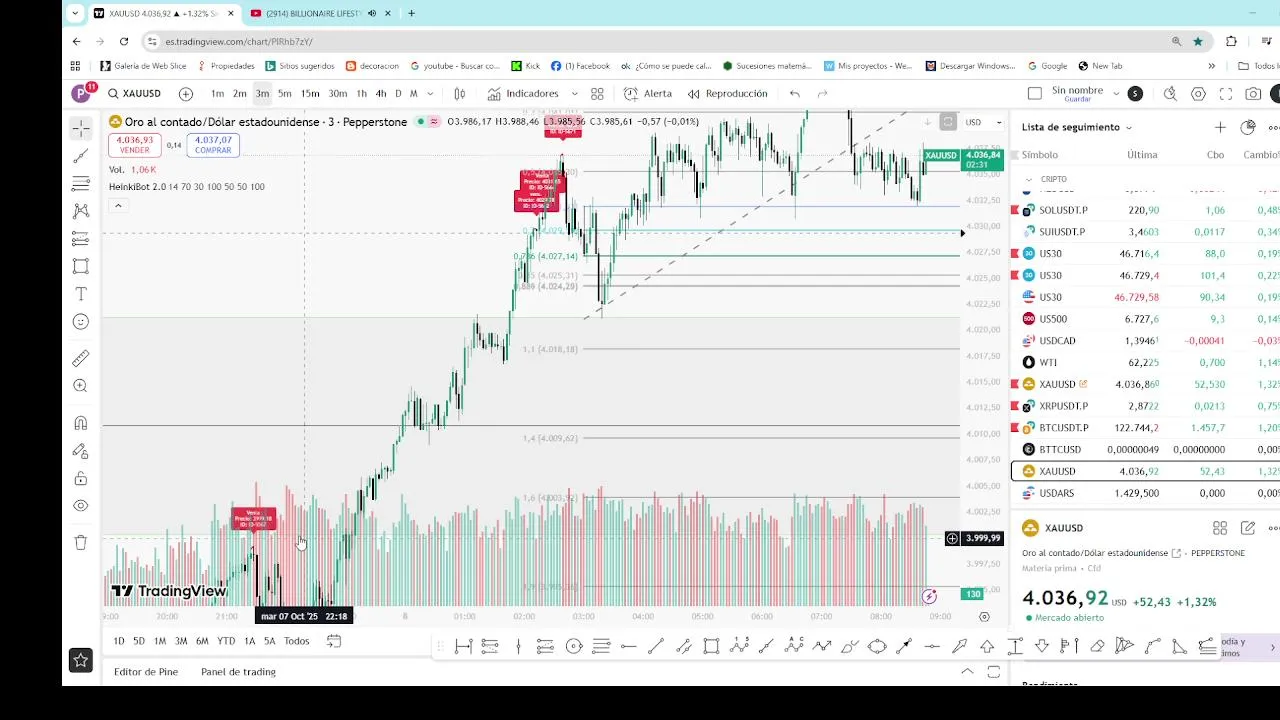Open the Panel de trading tab
Viewport: 1280px width, 720px height.
click(238, 672)
